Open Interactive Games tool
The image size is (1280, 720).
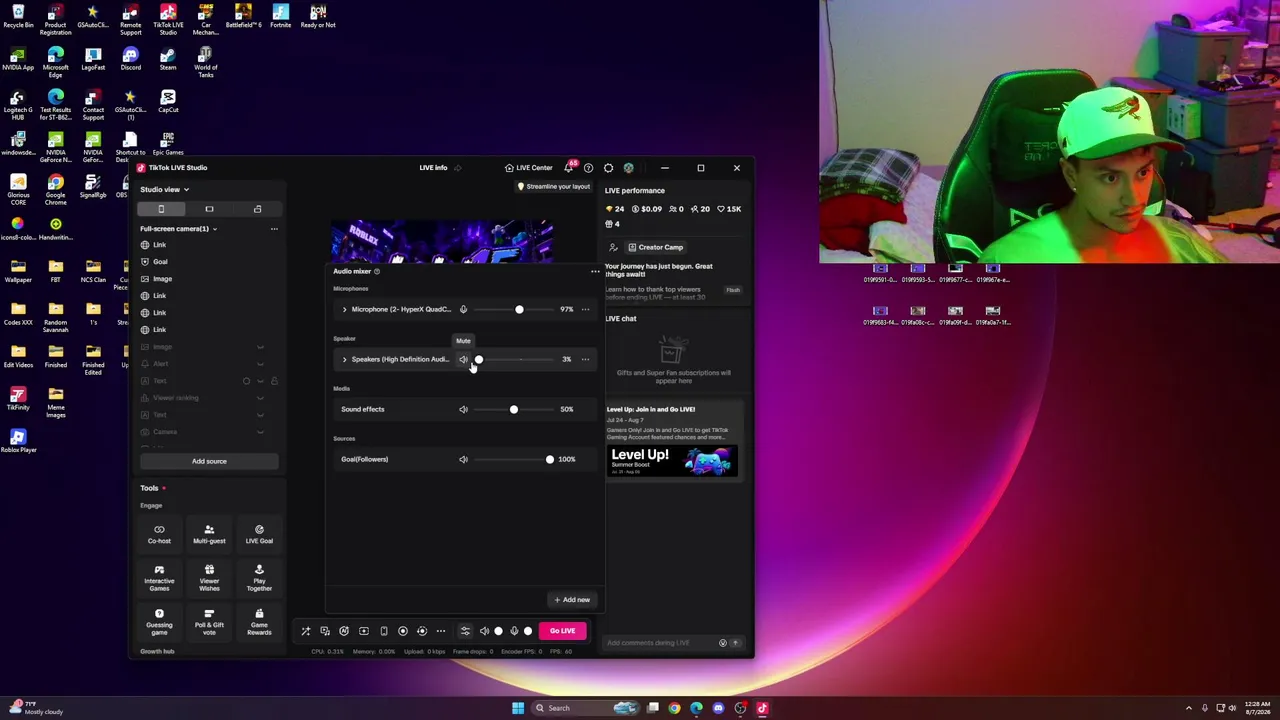click(159, 578)
